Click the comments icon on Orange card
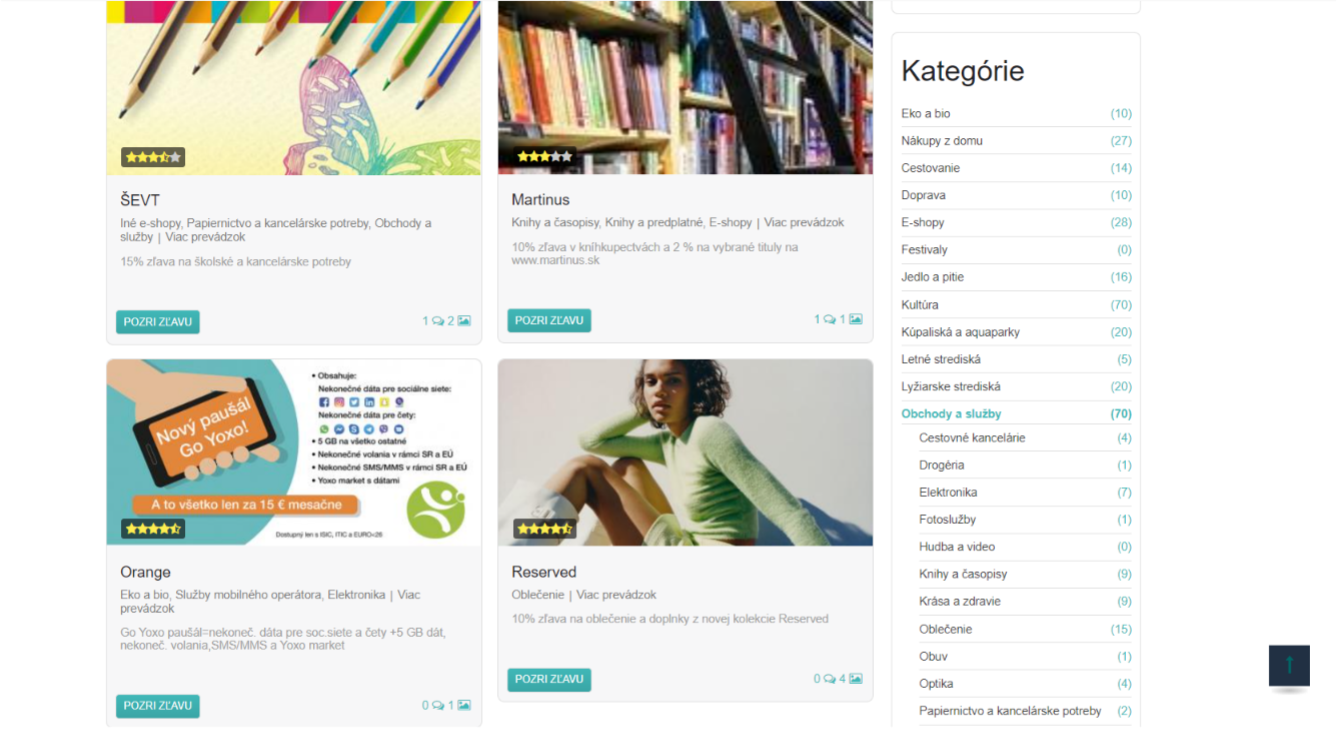Viewport: 1341px width, 730px height. pyautogui.click(x=438, y=705)
